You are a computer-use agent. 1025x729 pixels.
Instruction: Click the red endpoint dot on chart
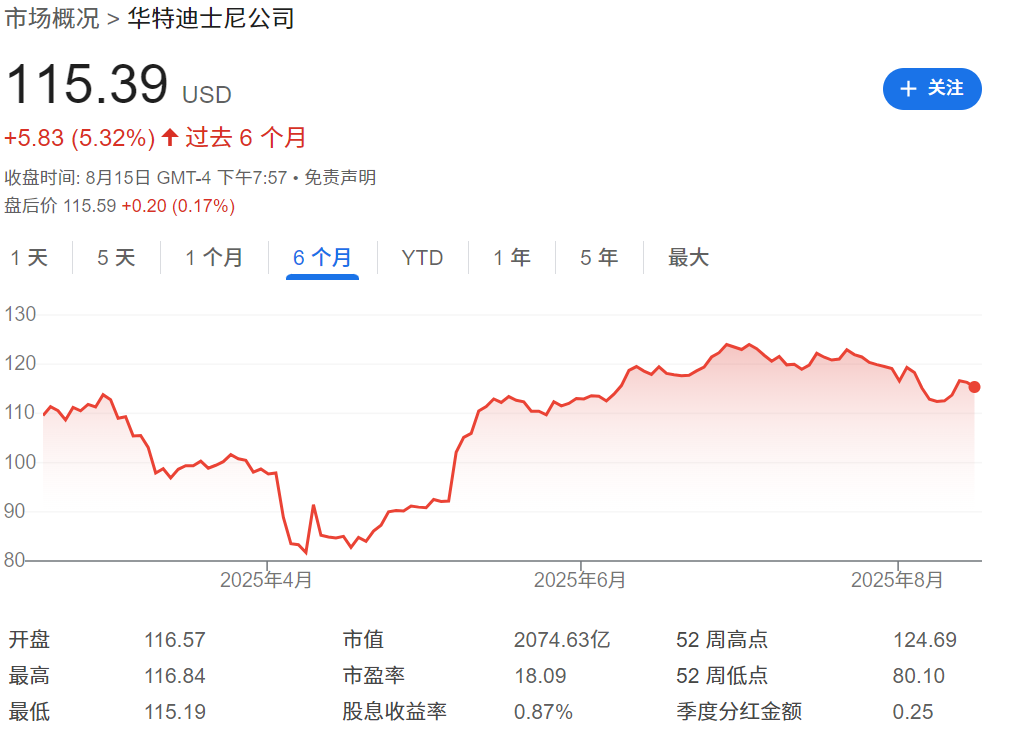click(x=974, y=387)
